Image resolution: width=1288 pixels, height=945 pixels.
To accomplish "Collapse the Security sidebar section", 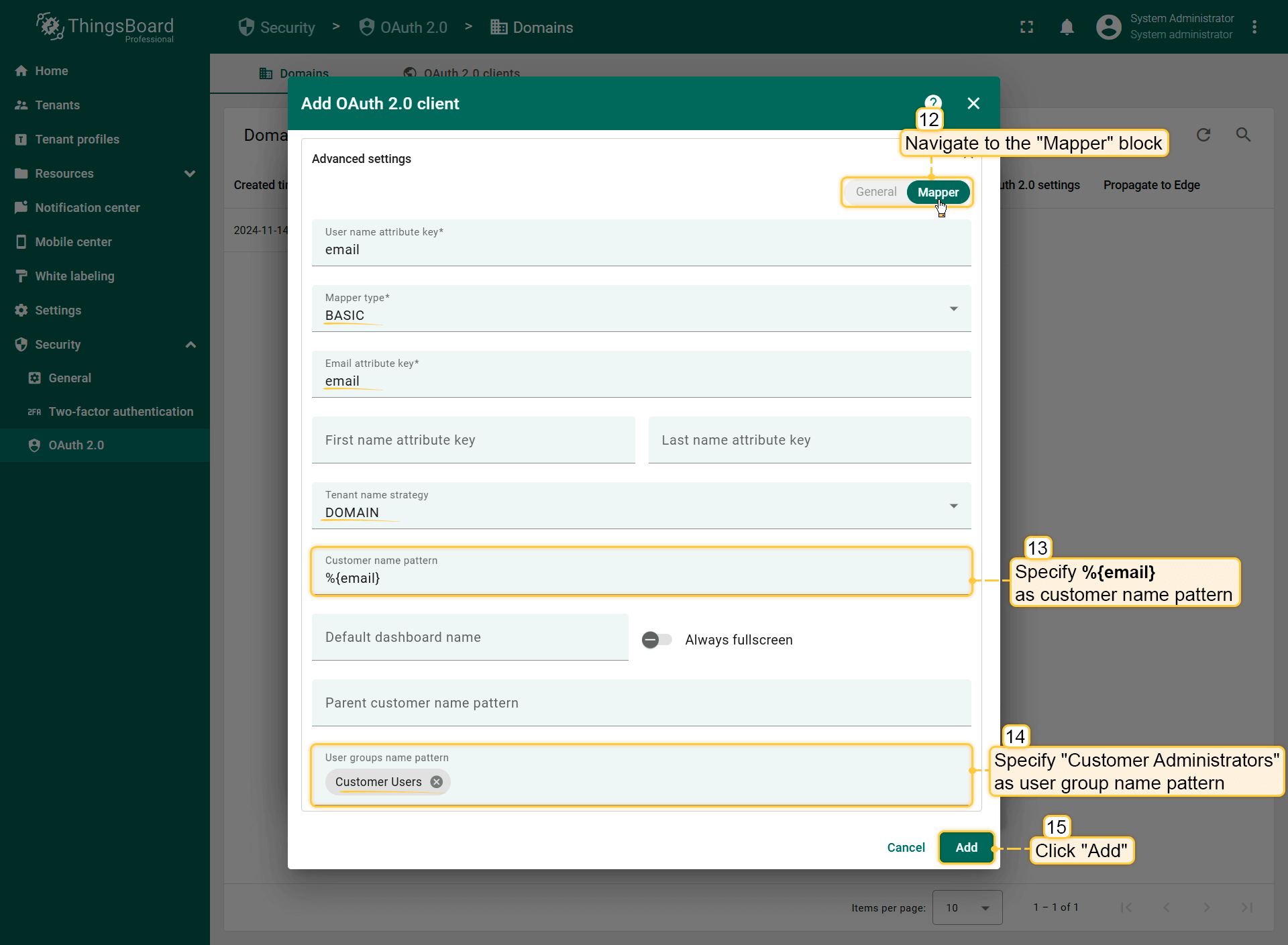I will [191, 345].
